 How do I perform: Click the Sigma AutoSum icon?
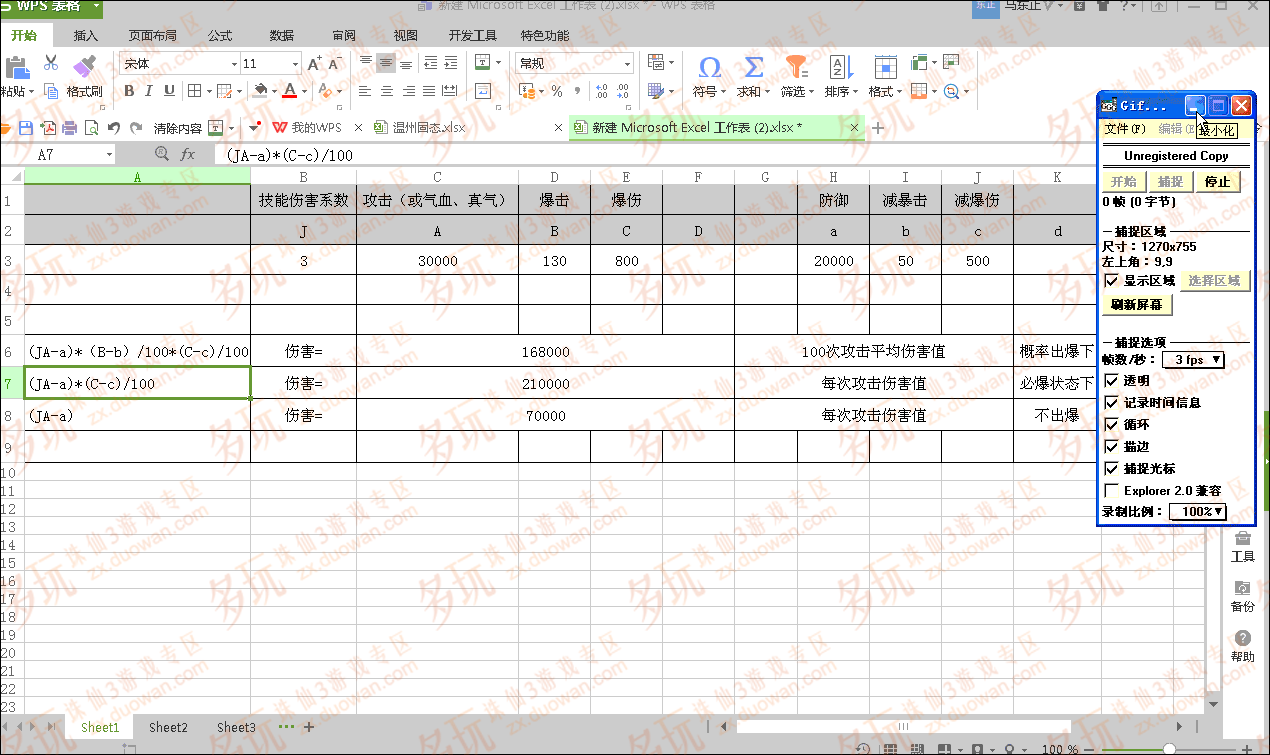click(x=753, y=67)
